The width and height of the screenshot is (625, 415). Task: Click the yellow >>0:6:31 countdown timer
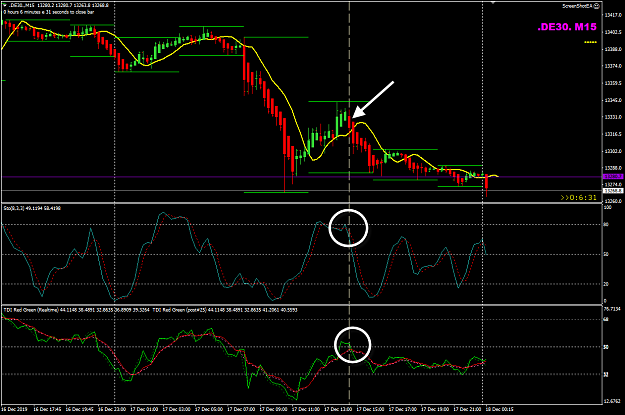point(578,197)
